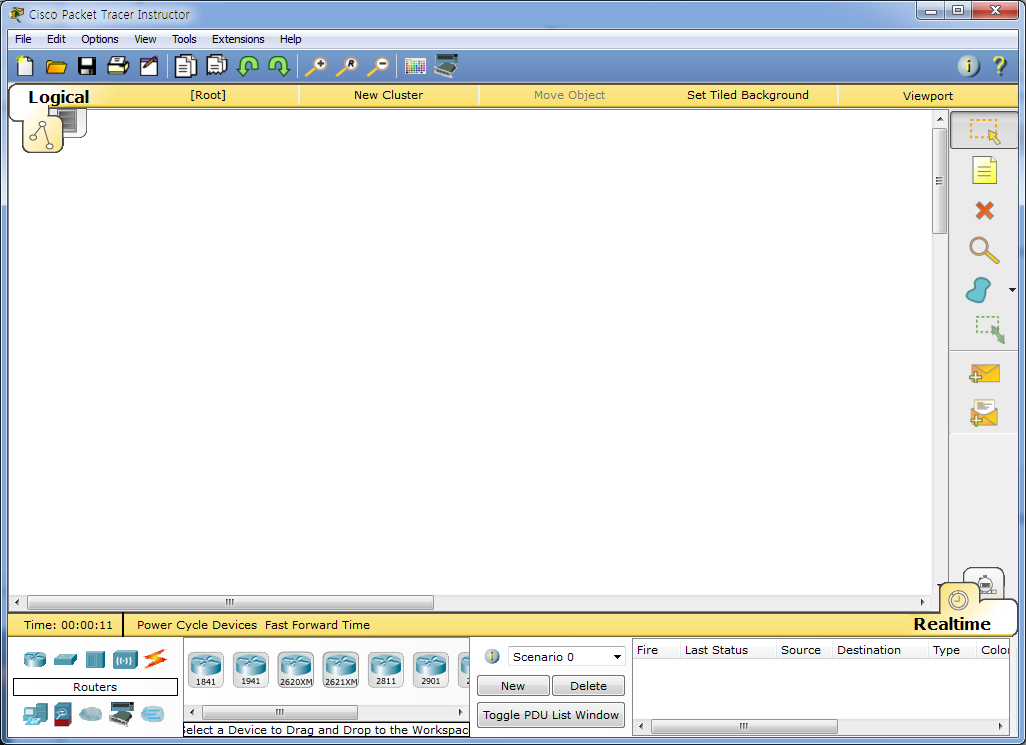
Task: Save the network with the floppy icon
Action: (x=87, y=66)
